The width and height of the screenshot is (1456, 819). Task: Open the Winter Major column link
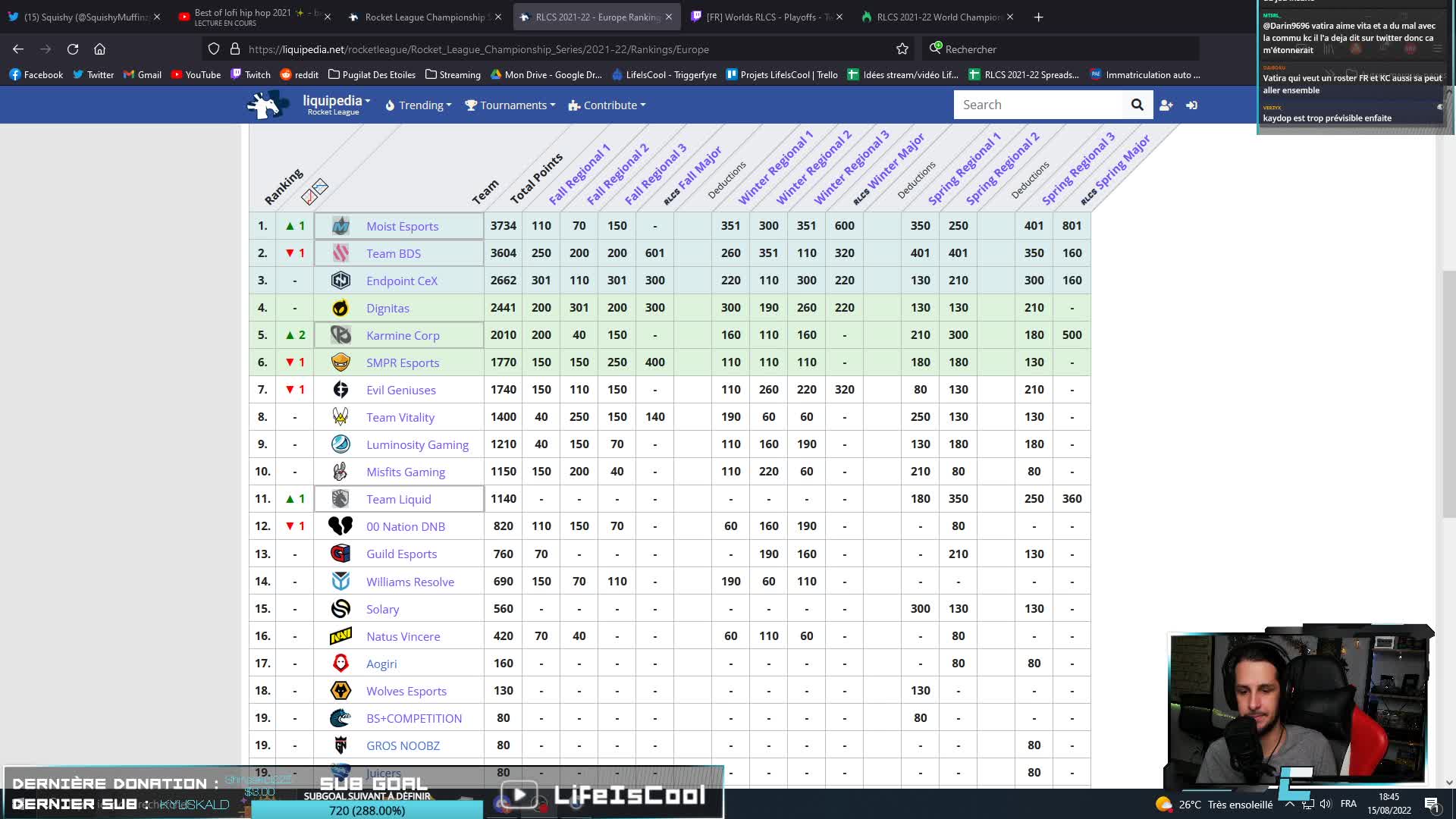pos(889,169)
